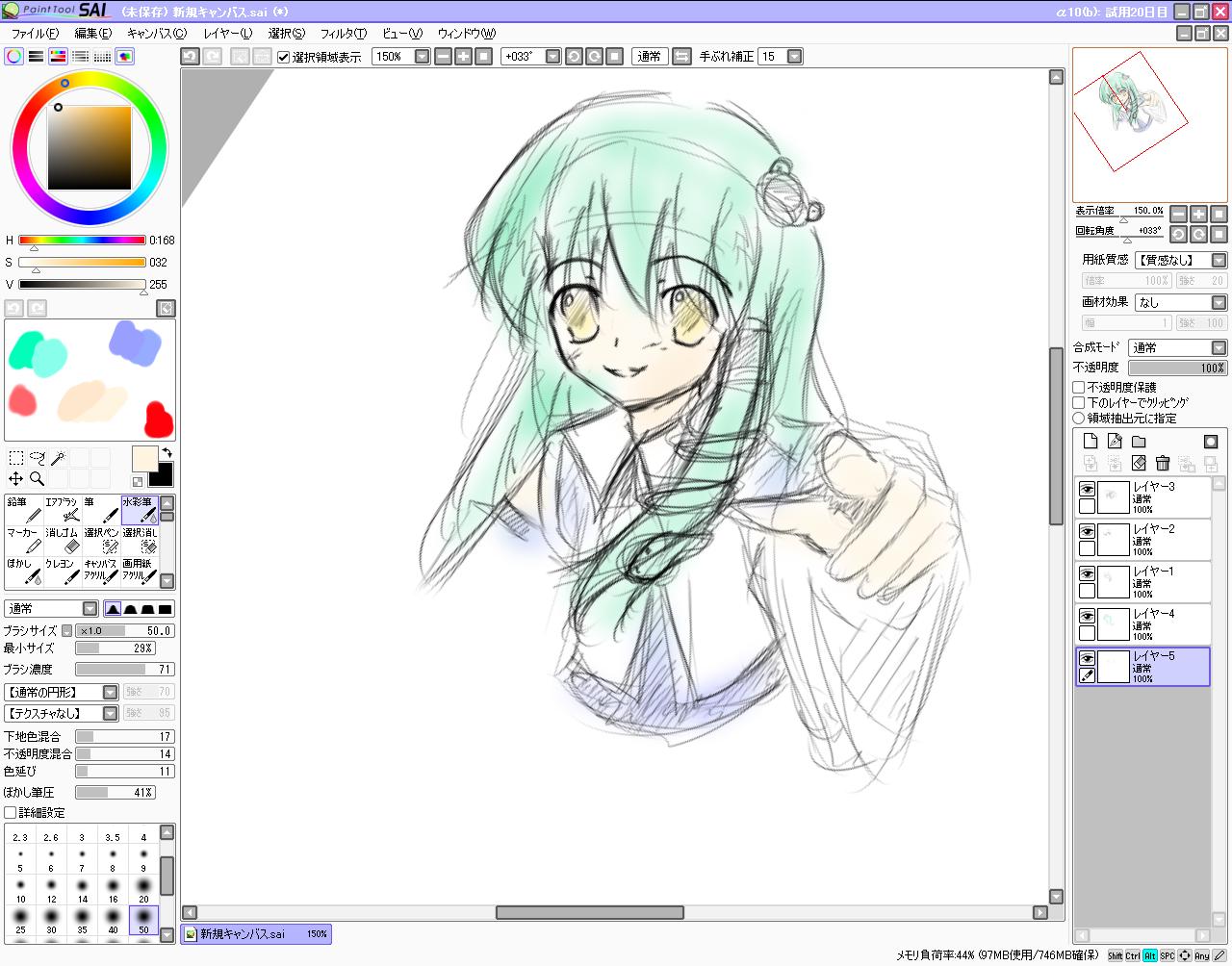The height and width of the screenshot is (966, 1232).
Task: Open the 【テクスチャなし】 texture dropdown
Action: (x=110, y=713)
